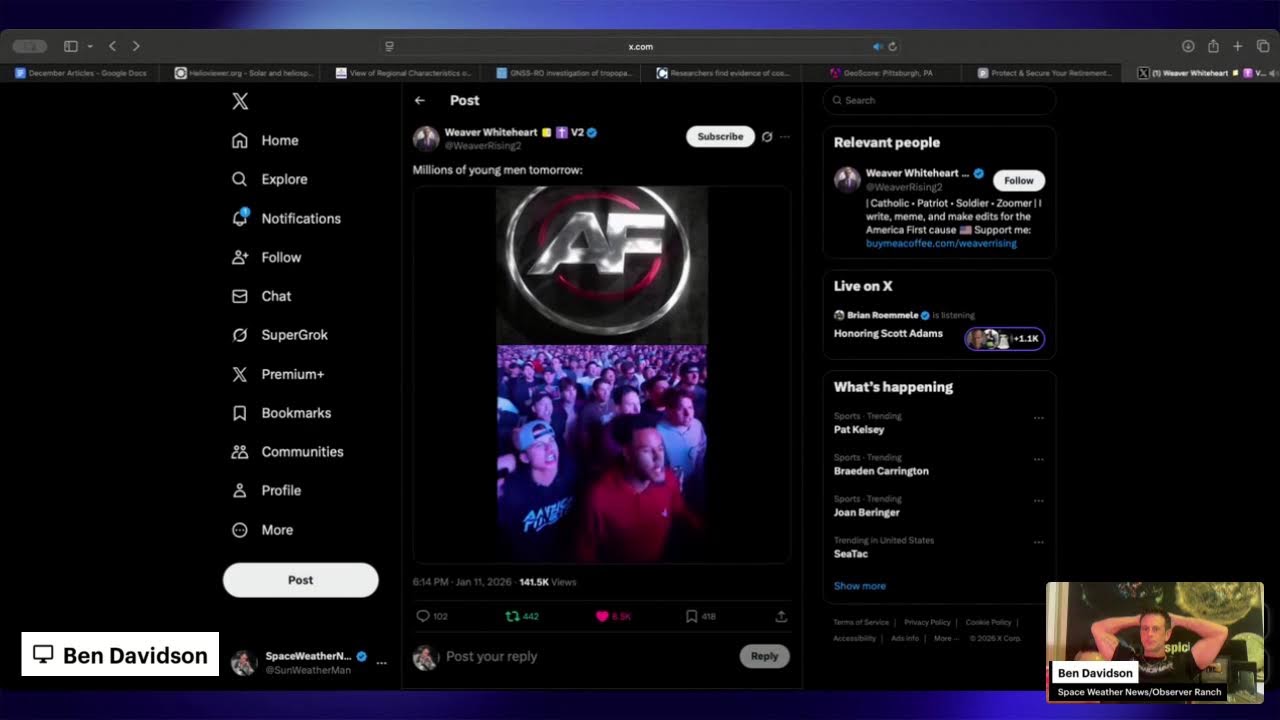Viewport: 1280px width, 720px height.
Task: Click Show more under What's happening
Action: (x=860, y=586)
